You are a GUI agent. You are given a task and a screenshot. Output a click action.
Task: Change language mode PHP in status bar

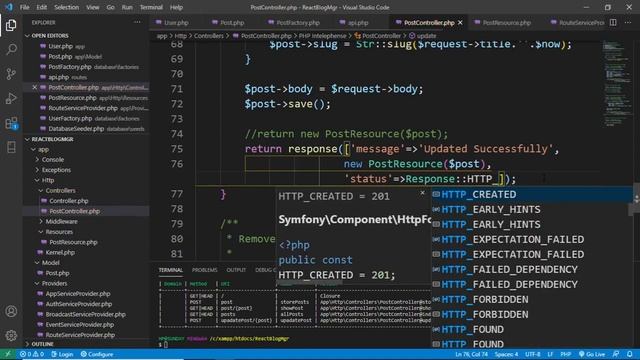coord(565,354)
